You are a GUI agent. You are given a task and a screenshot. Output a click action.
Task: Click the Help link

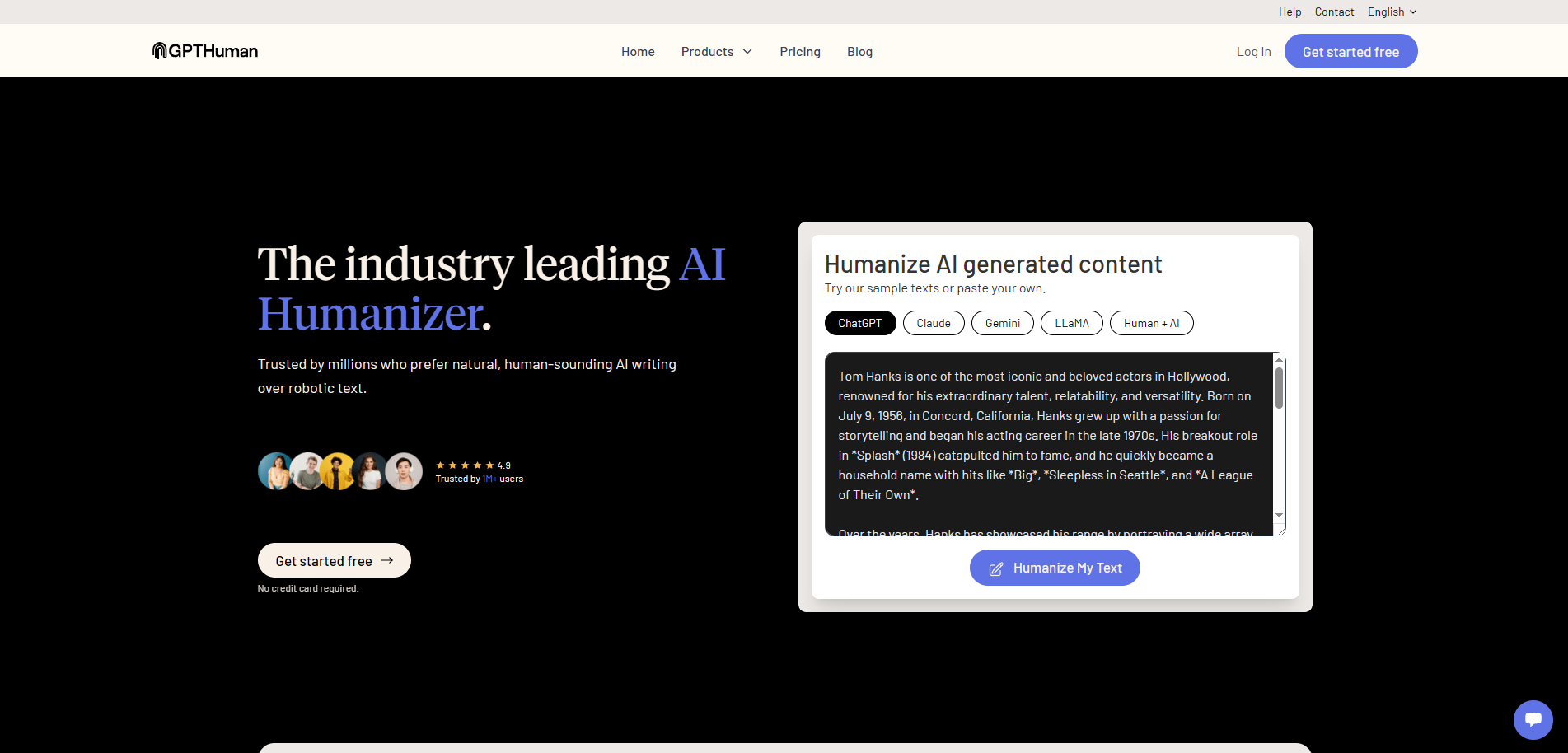click(1290, 12)
